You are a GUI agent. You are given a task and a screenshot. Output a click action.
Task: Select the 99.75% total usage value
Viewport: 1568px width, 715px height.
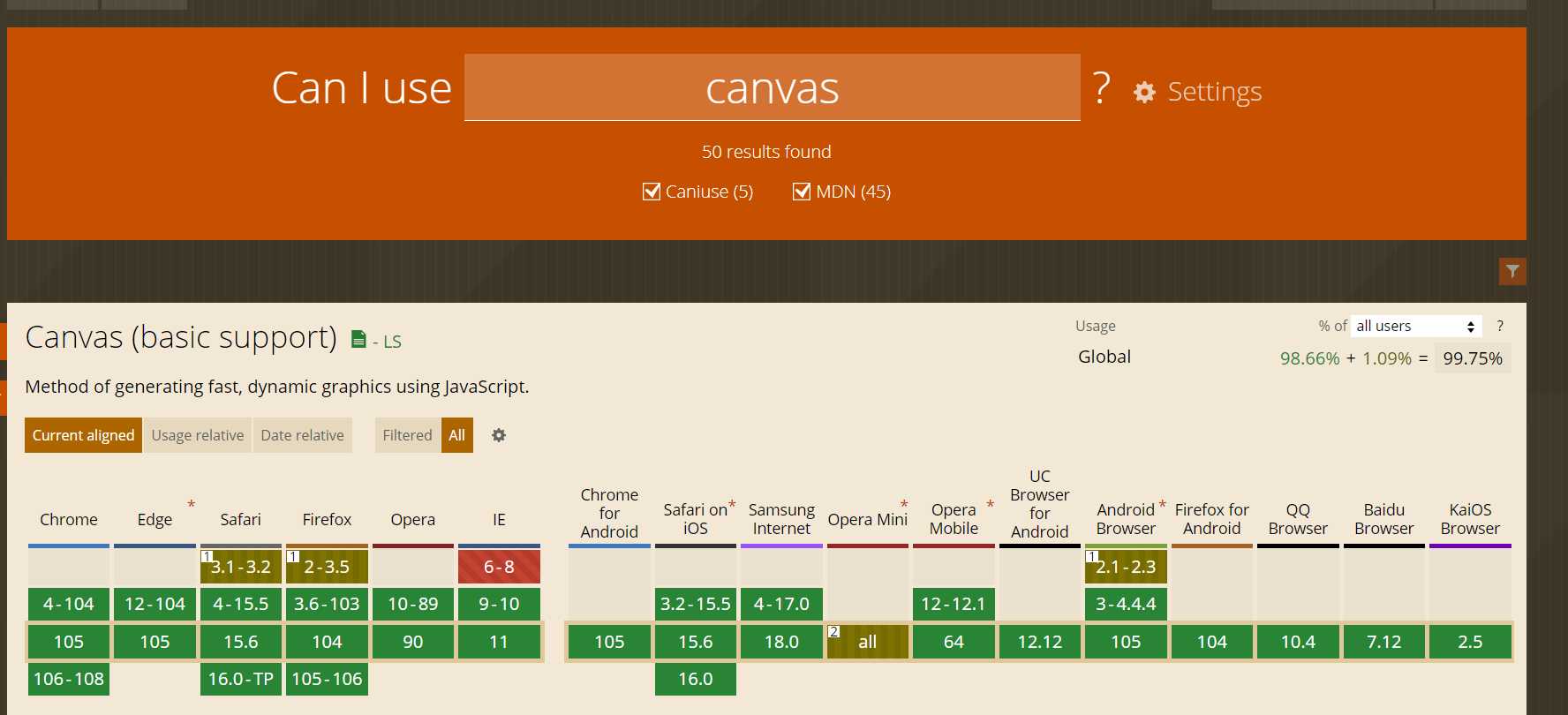click(1473, 358)
